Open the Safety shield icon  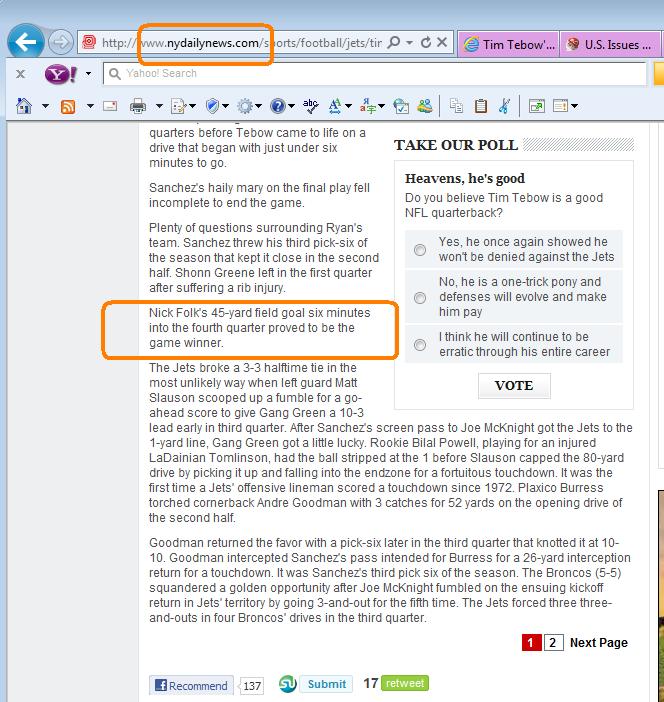tap(212, 106)
